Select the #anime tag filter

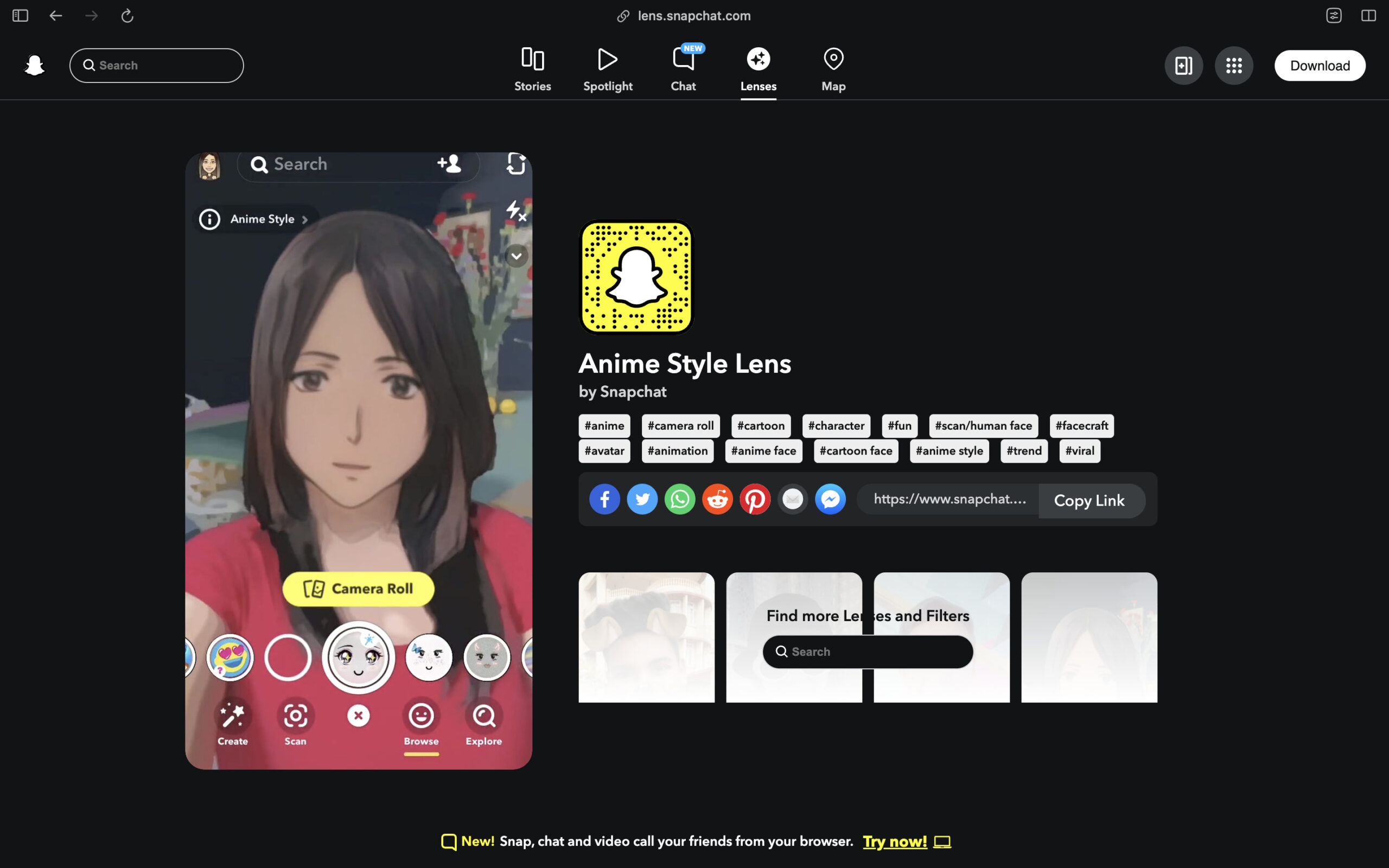pyautogui.click(x=604, y=425)
